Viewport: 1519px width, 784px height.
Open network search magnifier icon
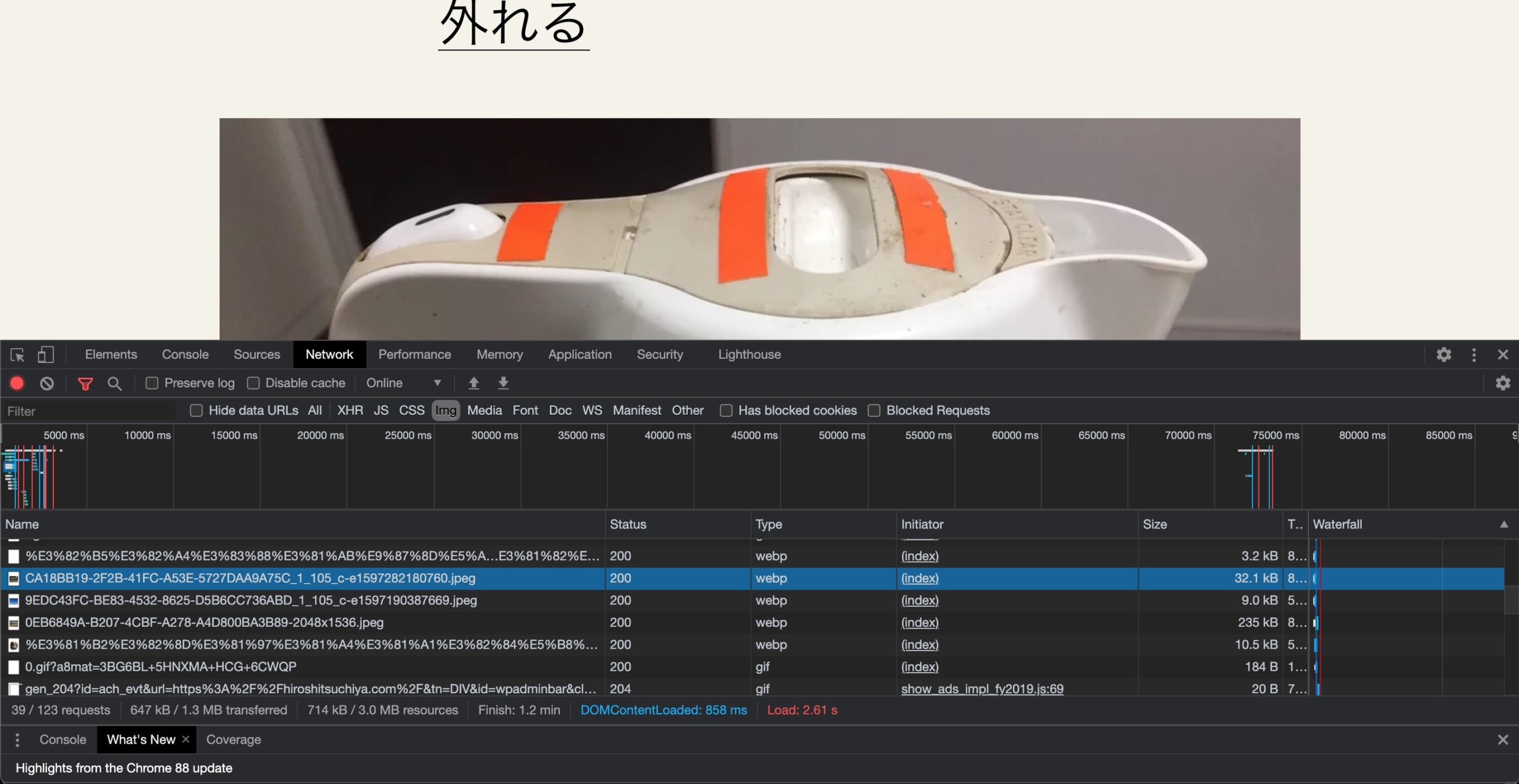pyautogui.click(x=115, y=383)
